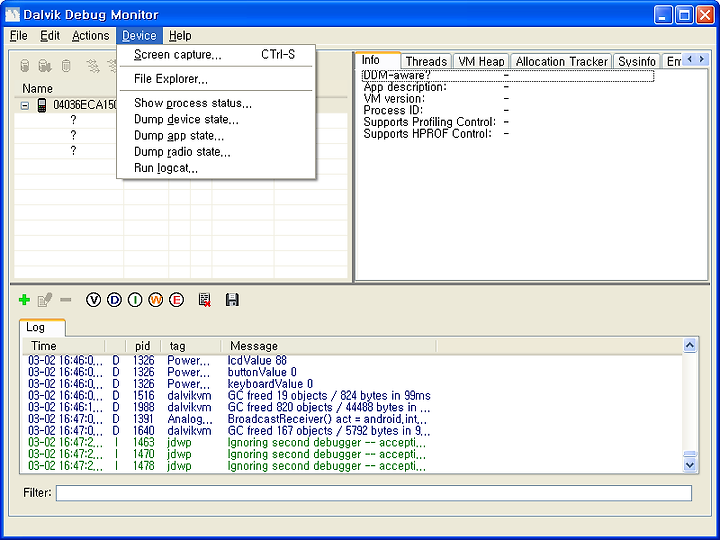The height and width of the screenshot is (540, 720).
Task: Select the 'lcdValue 88' log message
Action: (x=257, y=360)
